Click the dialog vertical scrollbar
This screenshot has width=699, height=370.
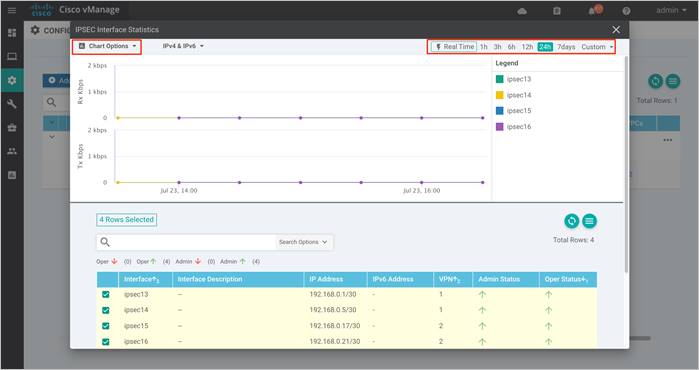click(x=626, y=165)
